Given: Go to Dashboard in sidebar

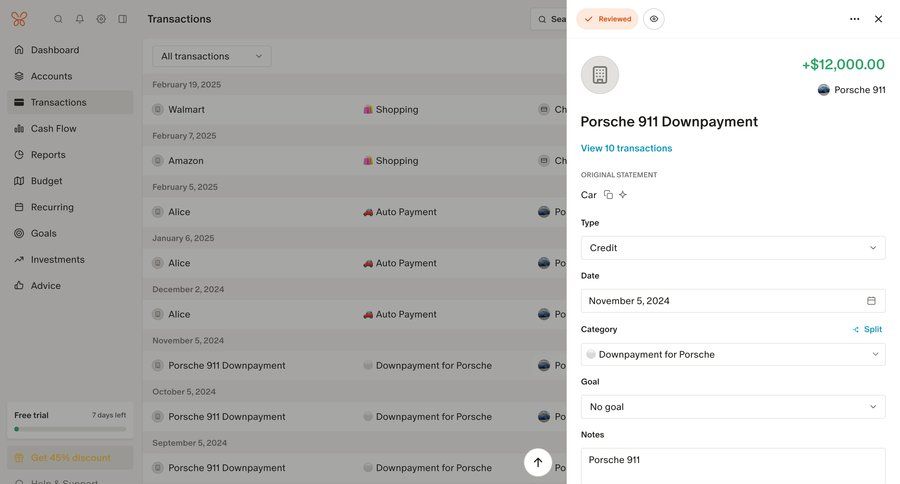Looking at the screenshot, I should 70,50.
